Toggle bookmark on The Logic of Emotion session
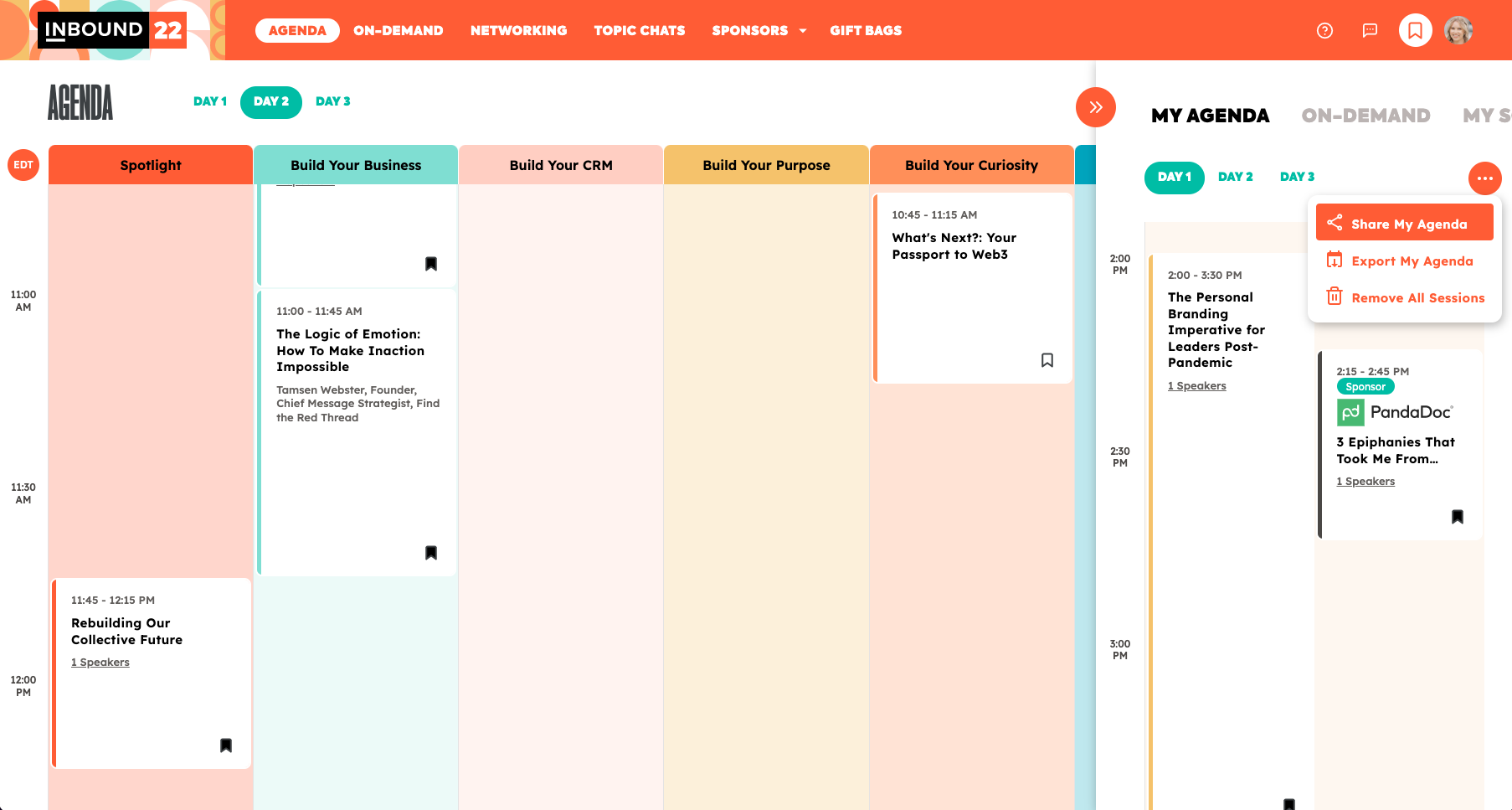The image size is (1512, 810). 431,553
